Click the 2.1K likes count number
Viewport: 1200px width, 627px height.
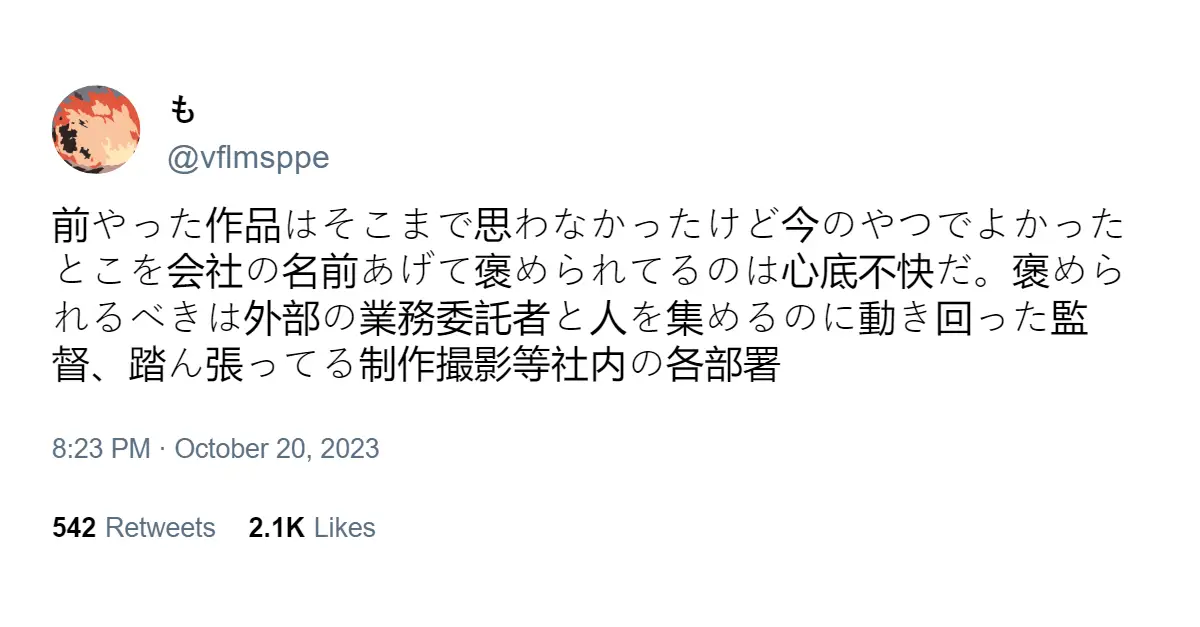coord(276,528)
